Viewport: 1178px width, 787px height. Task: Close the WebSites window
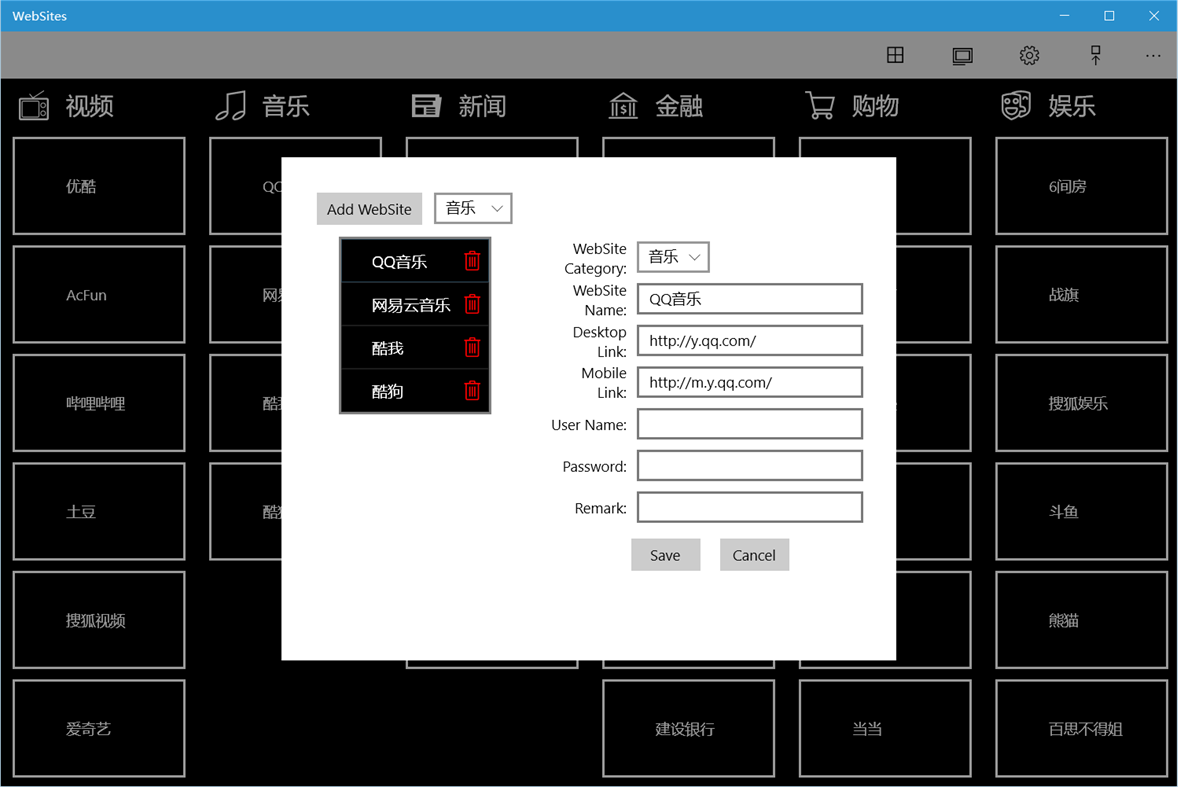(x=1154, y=16)
